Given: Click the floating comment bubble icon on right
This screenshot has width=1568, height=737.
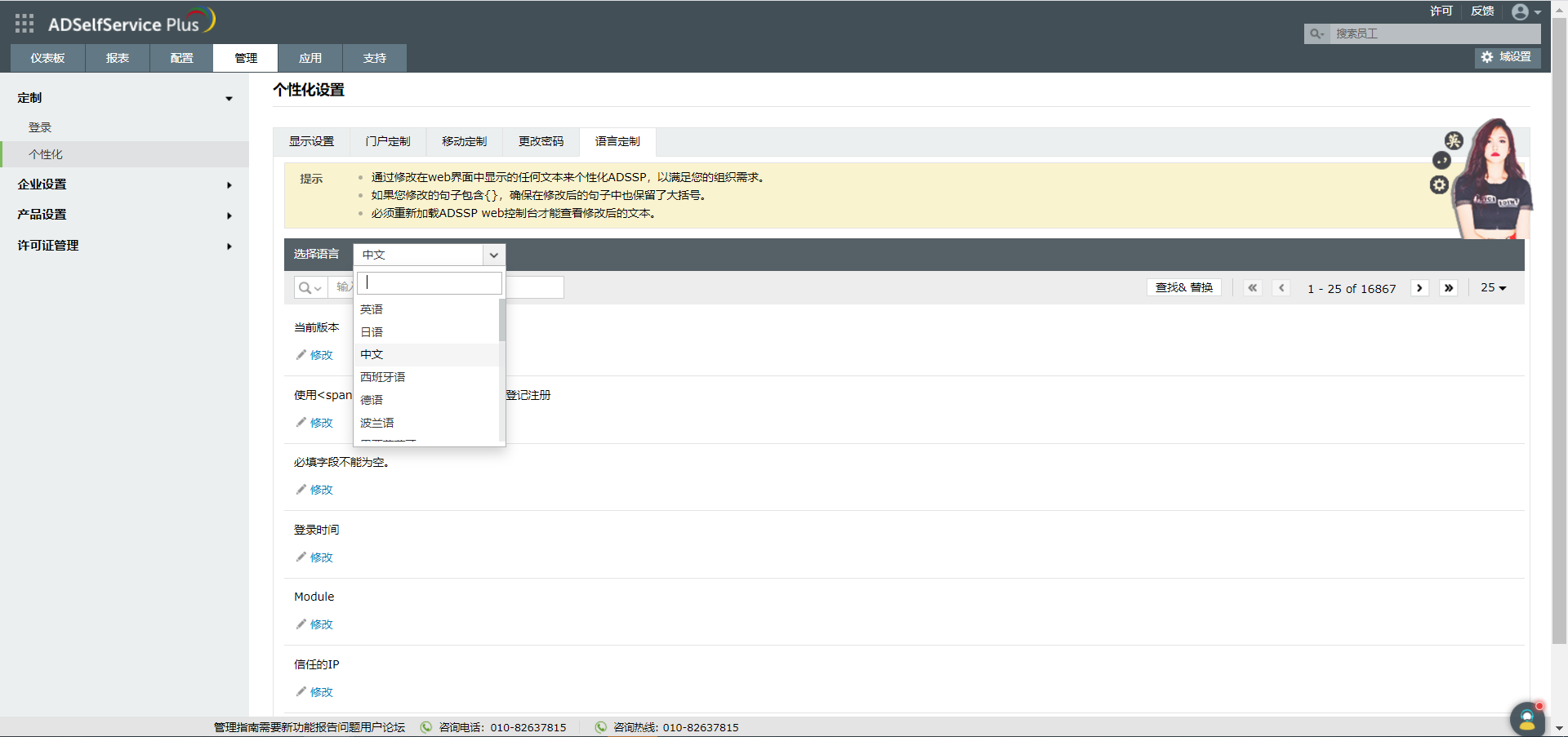Looking at the screenshot, I should click(x=1441, y=160).
